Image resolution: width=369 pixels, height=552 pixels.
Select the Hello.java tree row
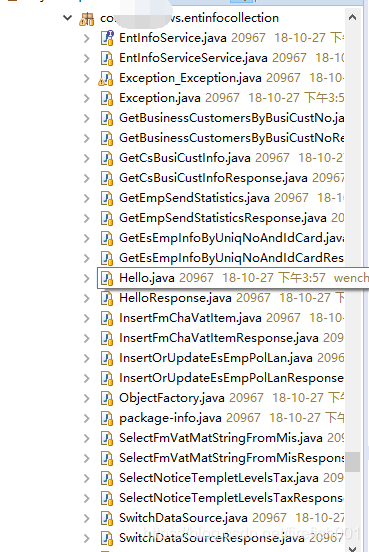pos(233,278)
